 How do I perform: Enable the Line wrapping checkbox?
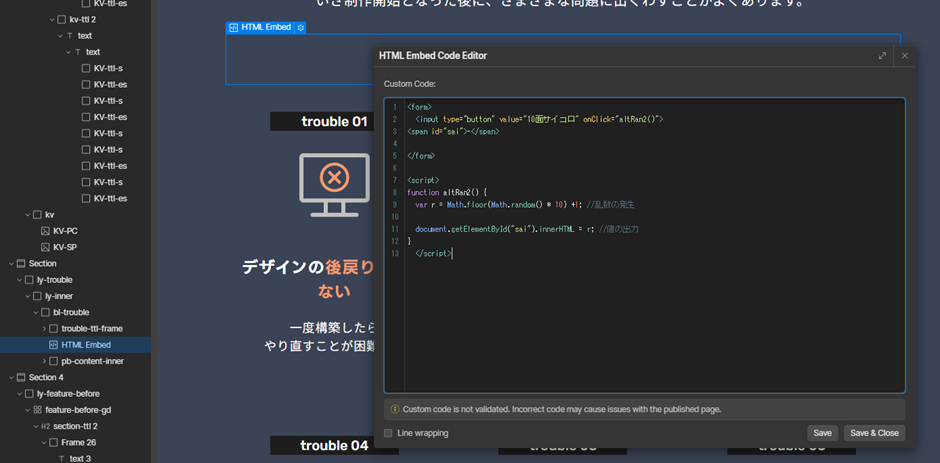[388, 433]
